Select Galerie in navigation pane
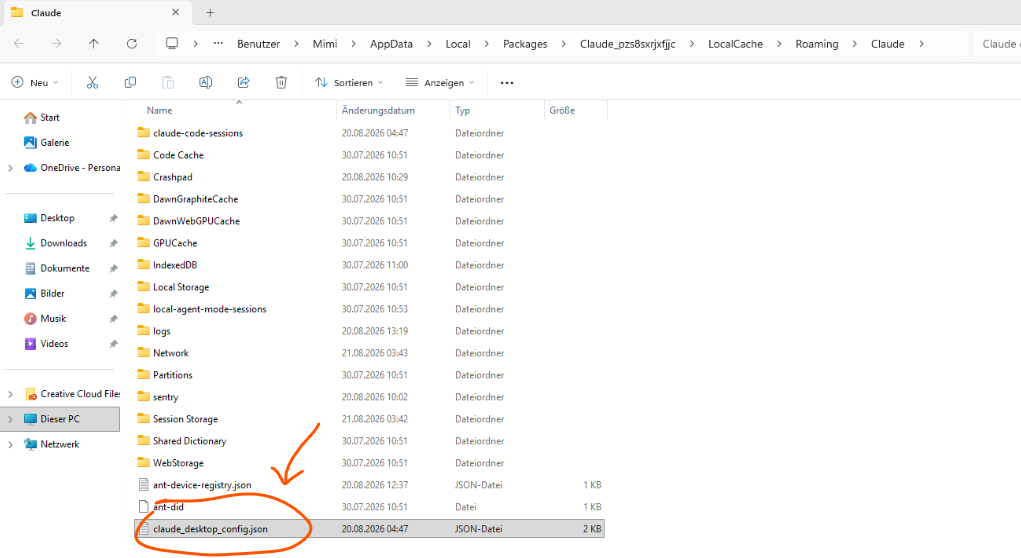 pyautogui.click(x=55, y=143)
